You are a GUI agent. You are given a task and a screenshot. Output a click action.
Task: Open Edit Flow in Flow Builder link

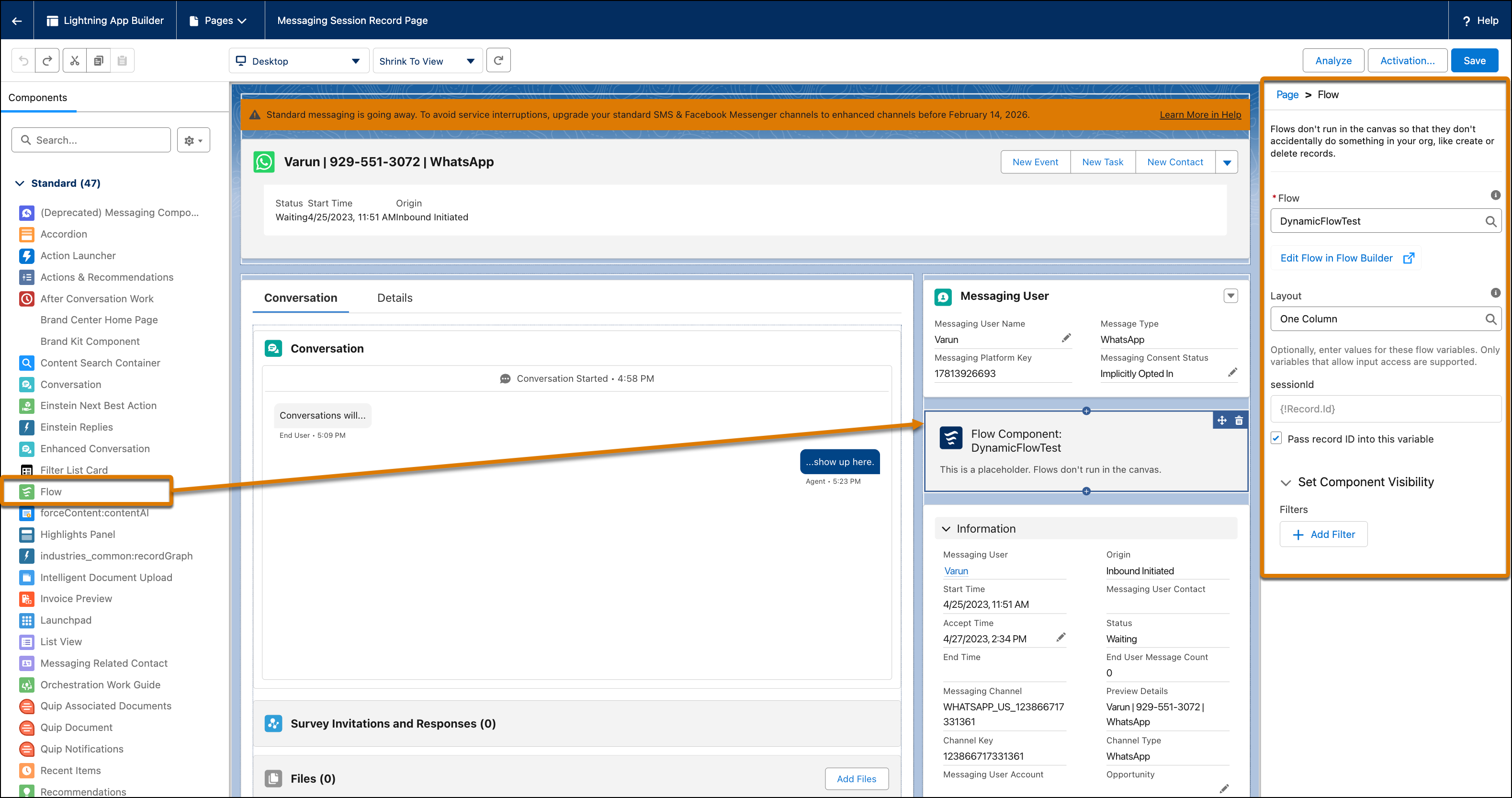1346,258
